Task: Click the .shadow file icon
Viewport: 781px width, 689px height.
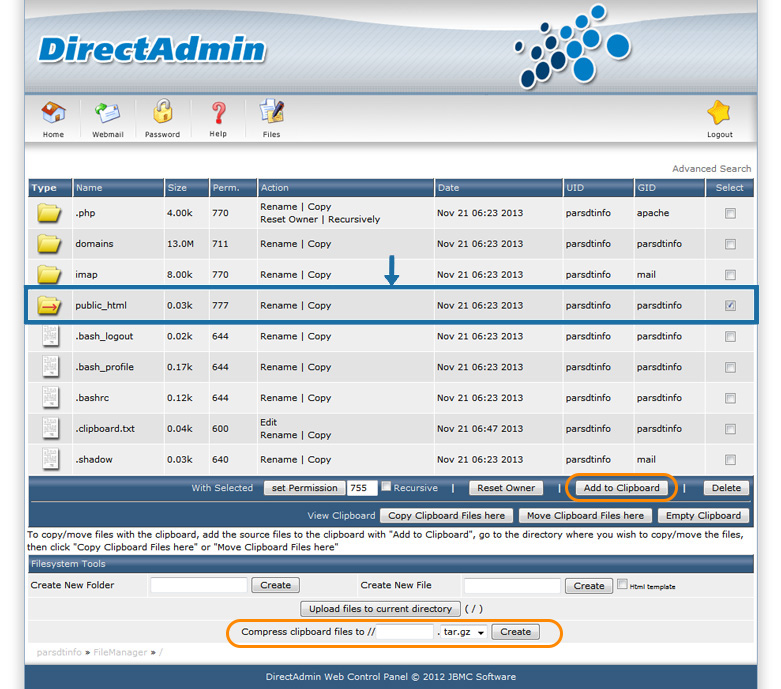Action: click(50, 459)
